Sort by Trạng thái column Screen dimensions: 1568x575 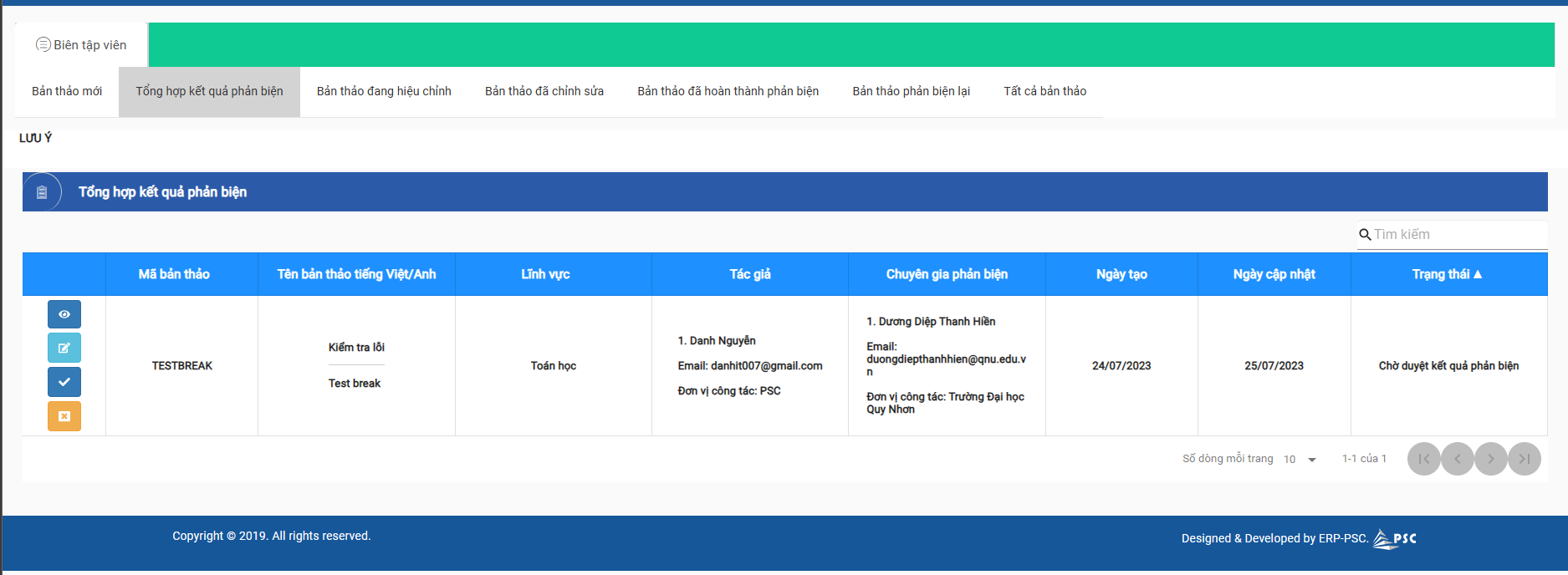pos(1447,274)
